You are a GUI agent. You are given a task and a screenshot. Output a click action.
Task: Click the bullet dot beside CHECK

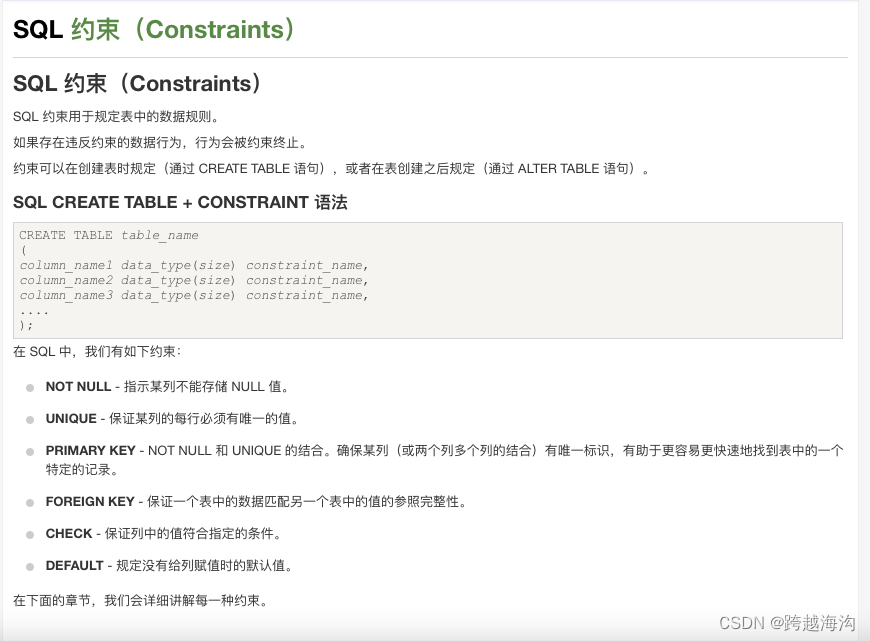30,534
